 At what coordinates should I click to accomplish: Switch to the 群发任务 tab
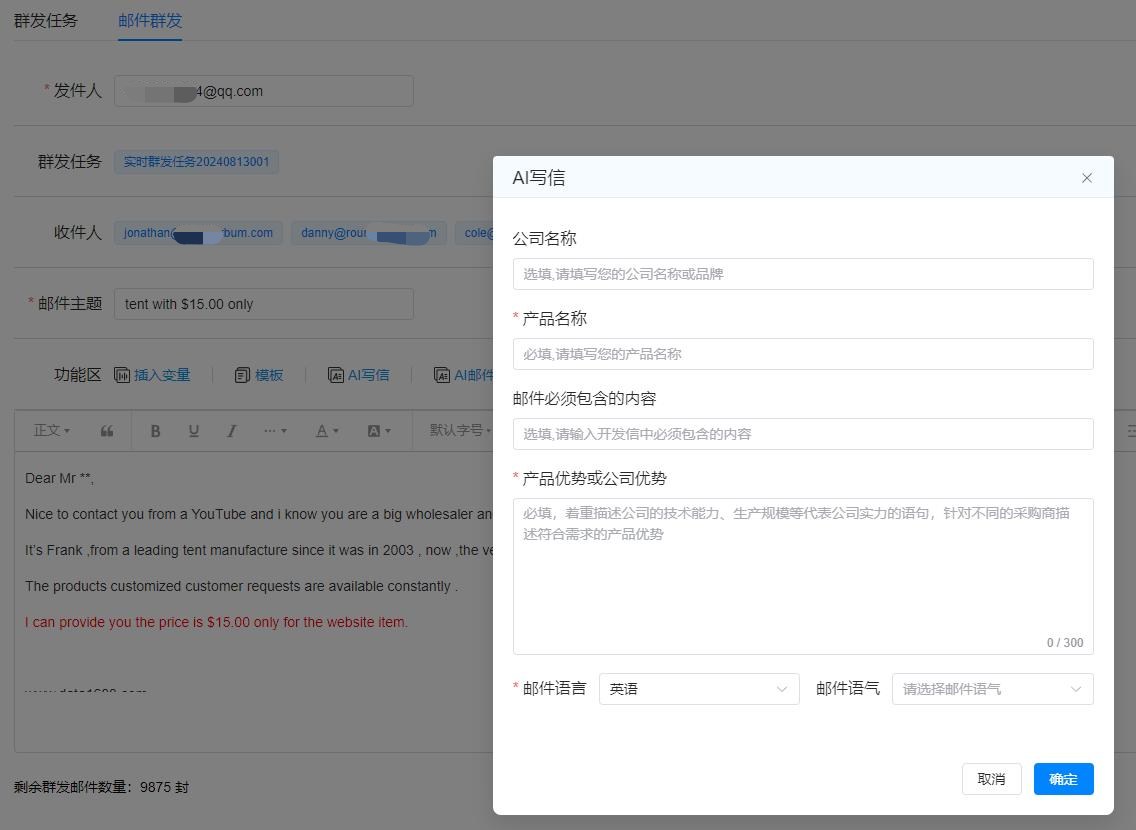point(46,20)
